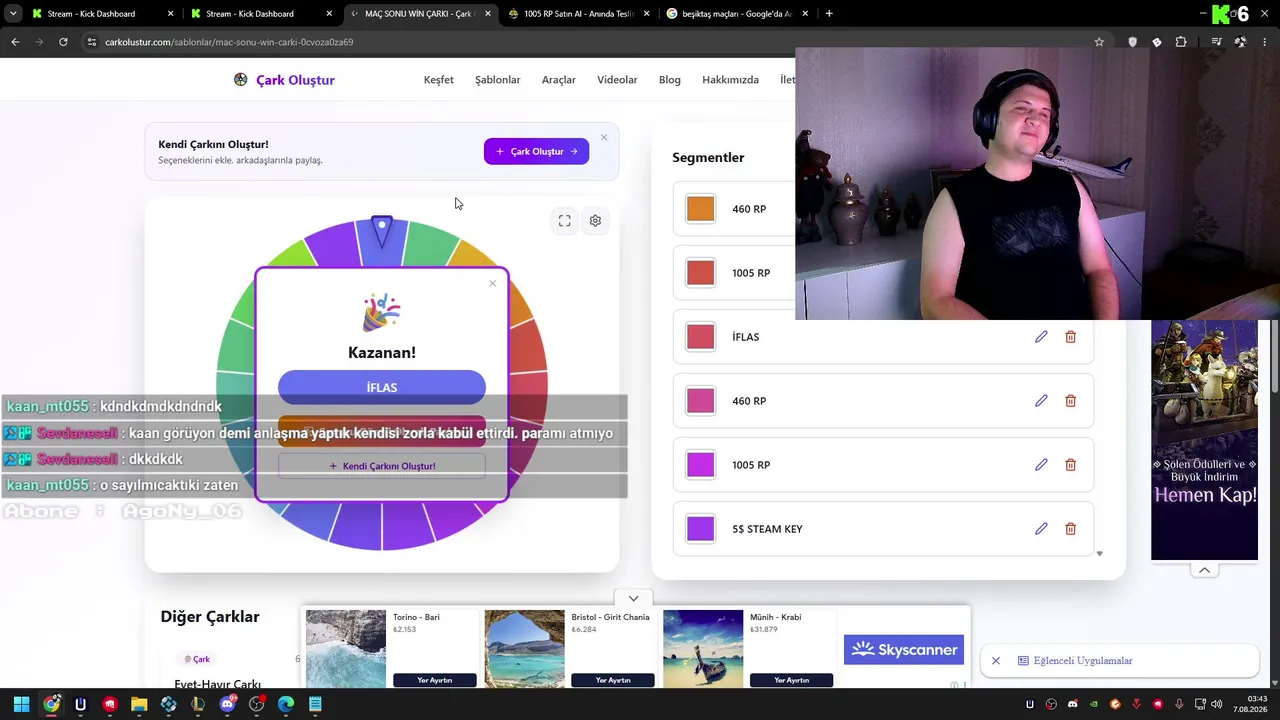Pick the color swatch of the İFLAS segment
This screenshot has width=1280, height=720.
[701, 337]
